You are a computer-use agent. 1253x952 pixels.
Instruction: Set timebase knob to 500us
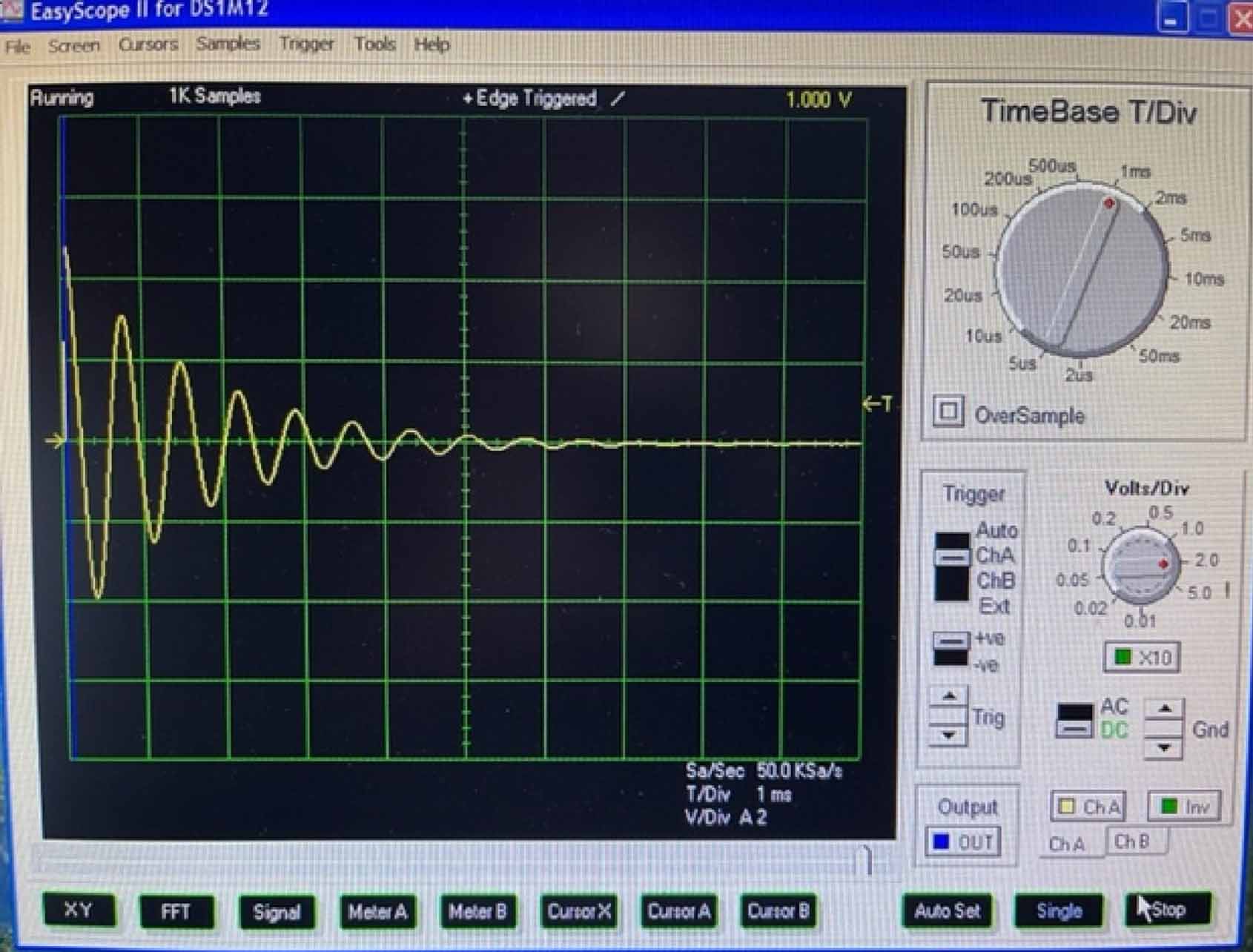tap(1052, 166)
